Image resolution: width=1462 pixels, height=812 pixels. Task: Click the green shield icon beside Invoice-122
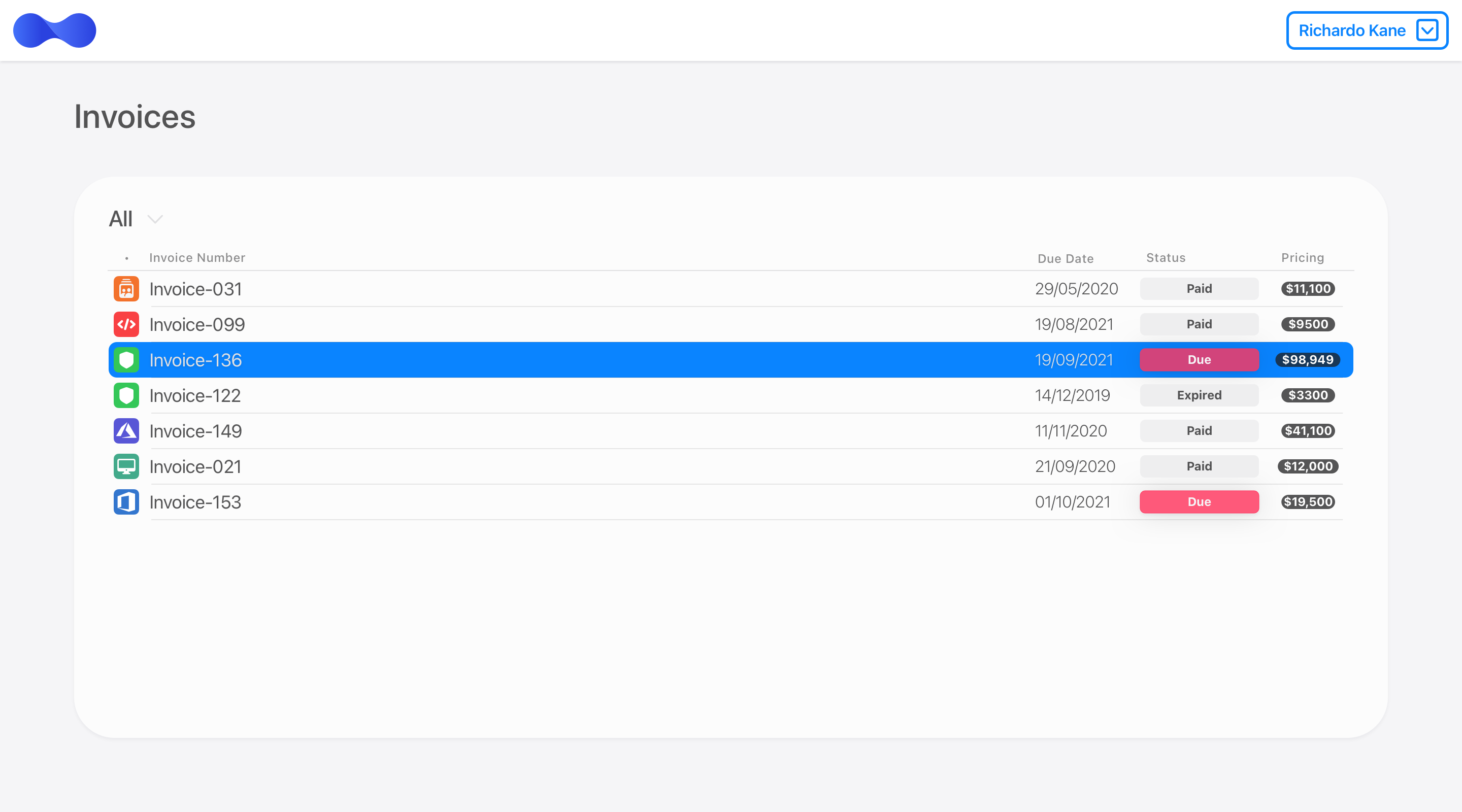point(126,395)
